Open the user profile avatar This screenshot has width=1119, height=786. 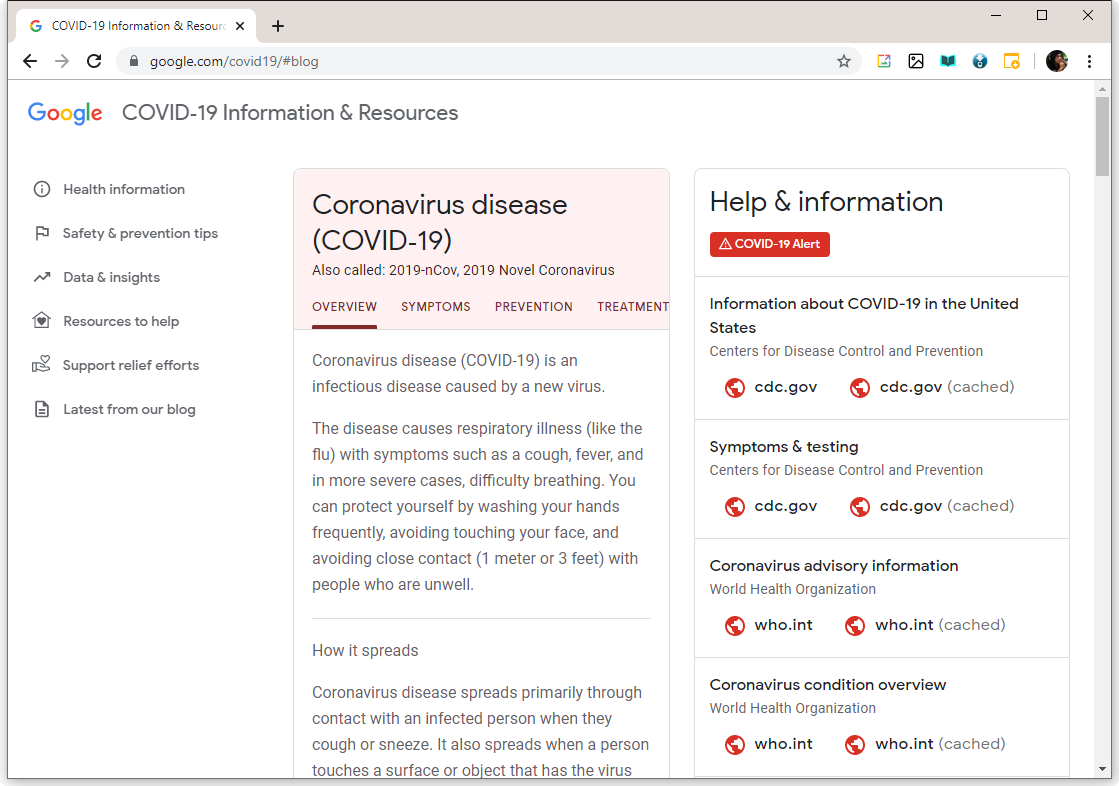(x=1057, y=61)
